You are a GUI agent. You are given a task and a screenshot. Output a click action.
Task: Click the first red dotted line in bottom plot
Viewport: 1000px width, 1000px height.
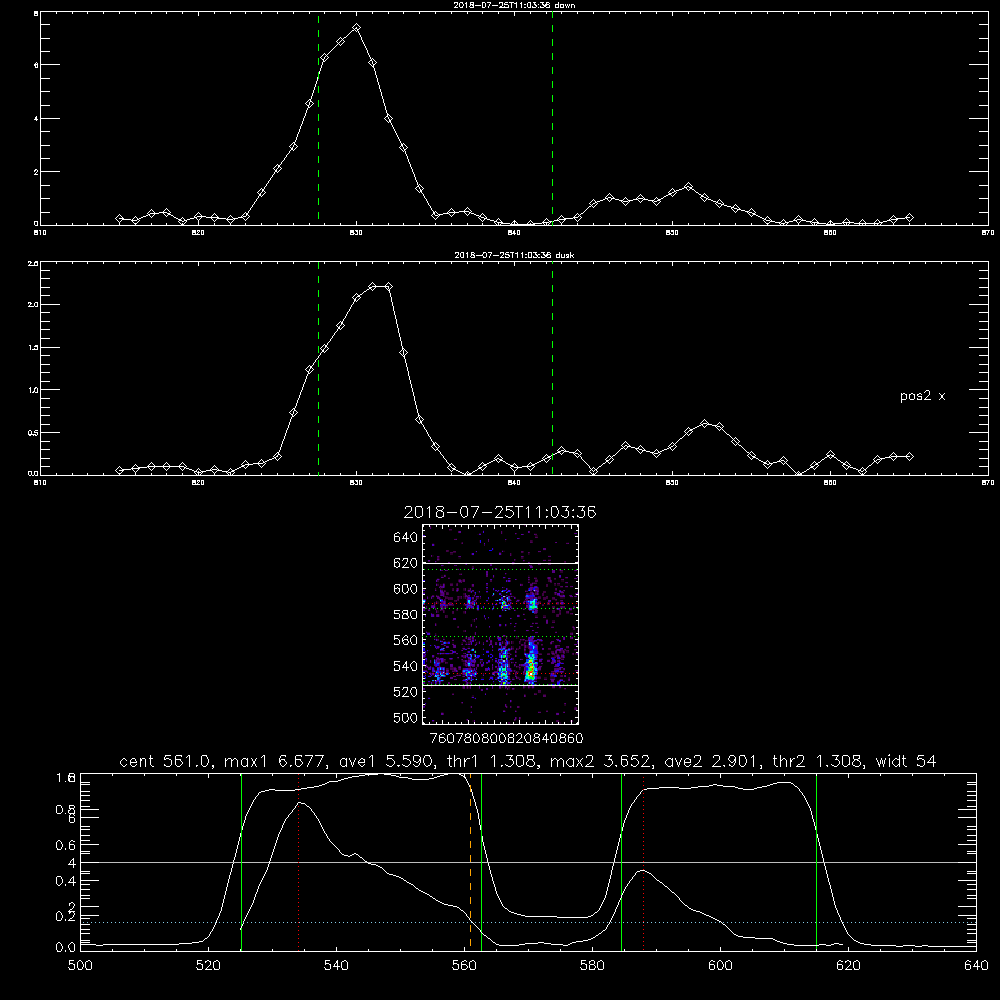coord(298,861)
